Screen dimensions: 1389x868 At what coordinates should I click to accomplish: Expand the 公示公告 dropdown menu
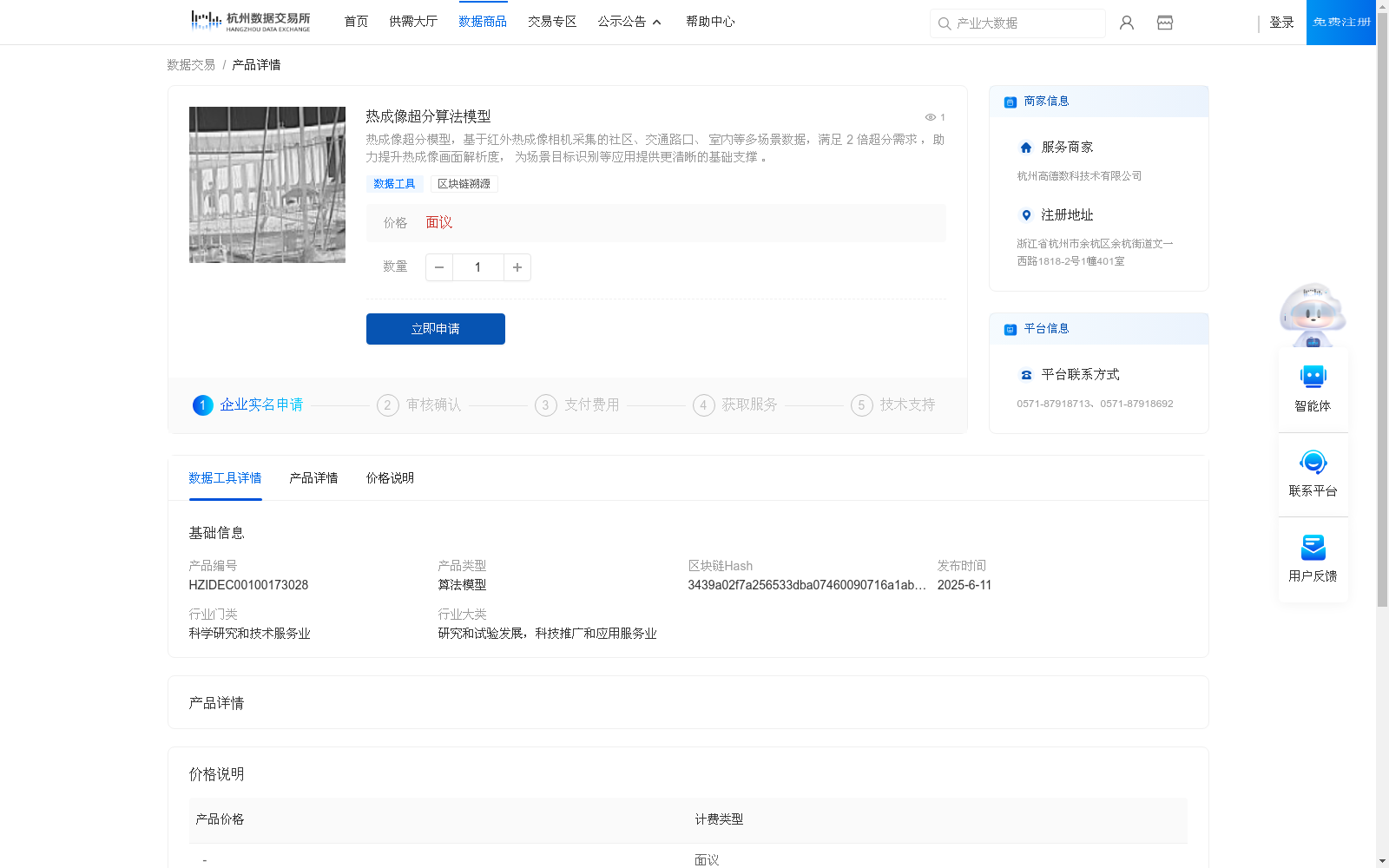click(x=629, y=22)
